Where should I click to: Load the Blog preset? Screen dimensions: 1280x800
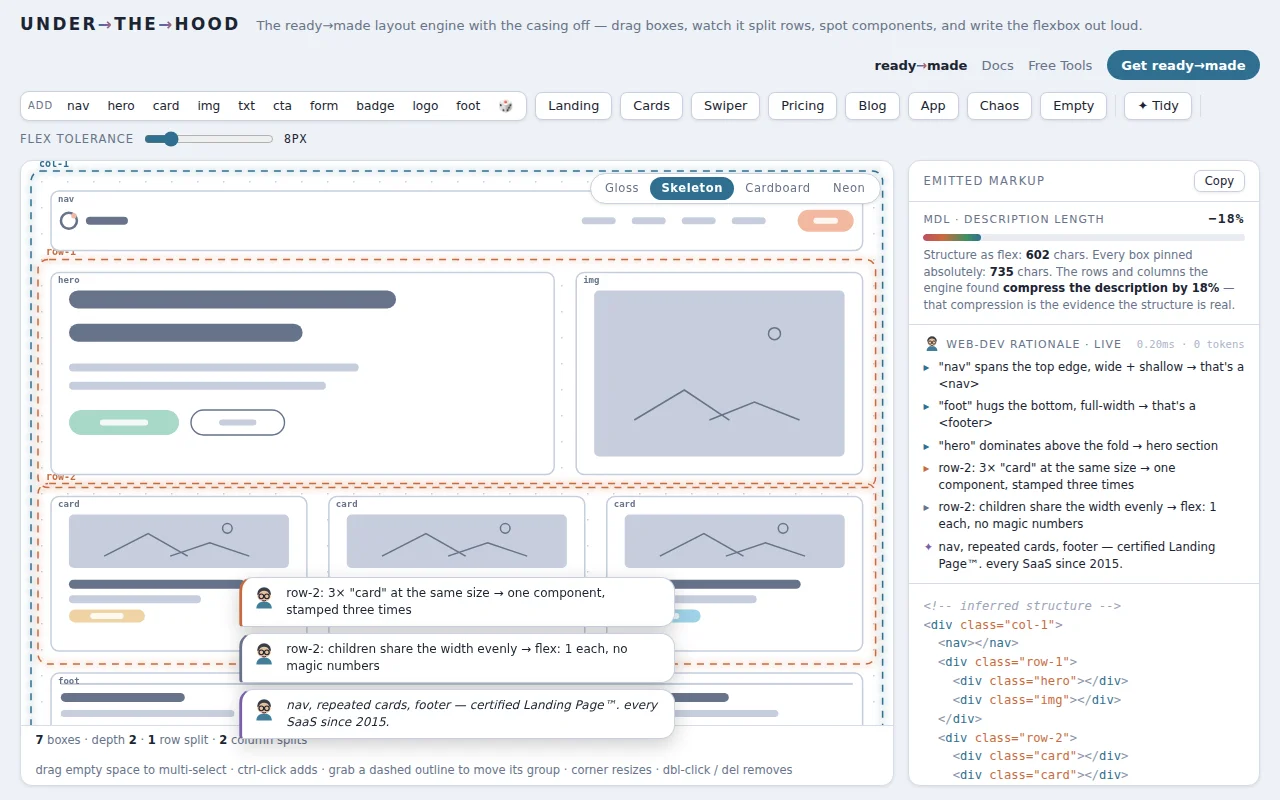pos(873,106)
